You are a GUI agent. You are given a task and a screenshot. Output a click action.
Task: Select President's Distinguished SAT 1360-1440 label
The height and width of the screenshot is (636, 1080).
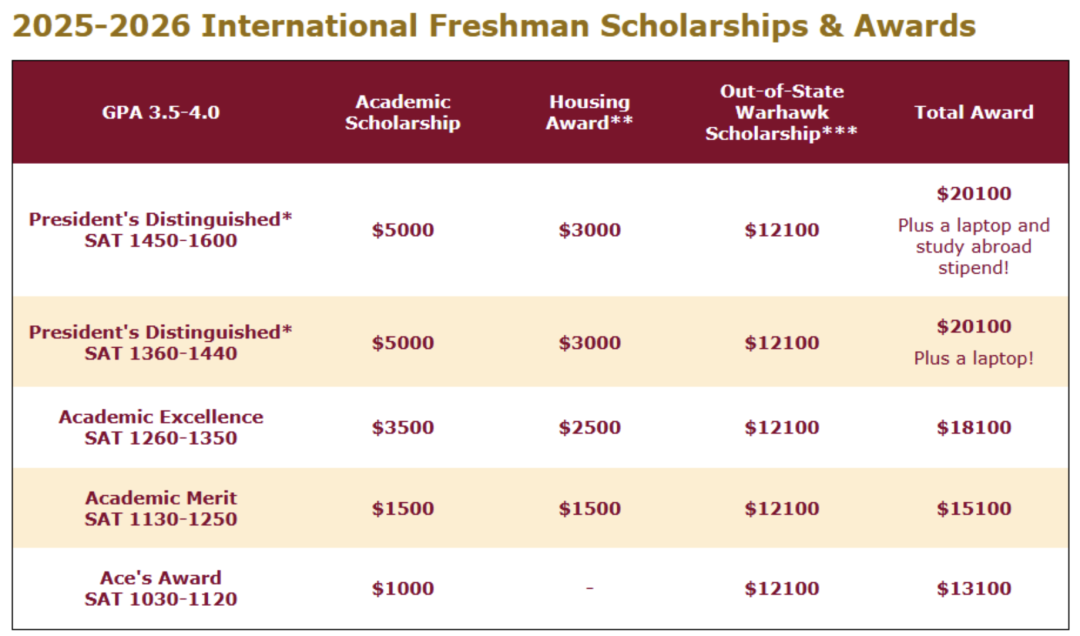point(160,342)
